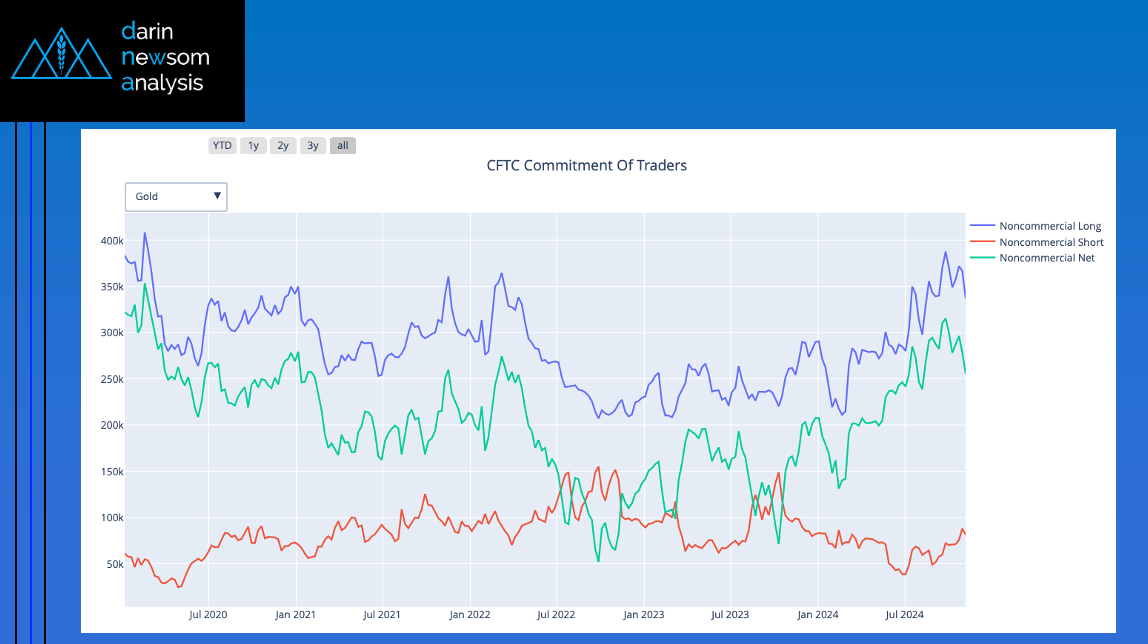The image size is (1148, 644).
Task: Click the 'CFTC Commitment Of Traders' chart title
Action: click(587, 166)
